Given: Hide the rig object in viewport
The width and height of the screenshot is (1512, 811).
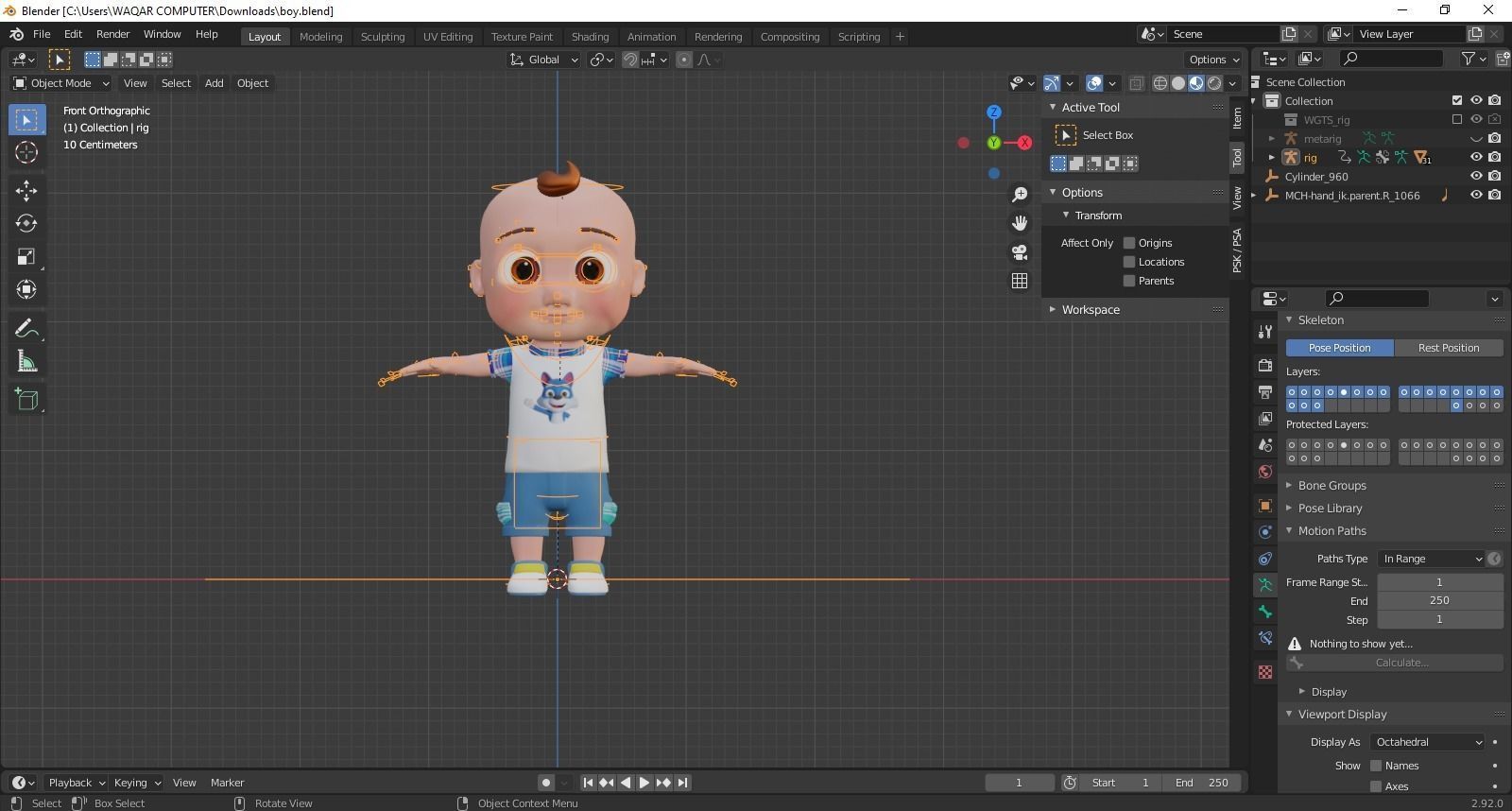Looking at the screenshot, I should [1476, 157].
